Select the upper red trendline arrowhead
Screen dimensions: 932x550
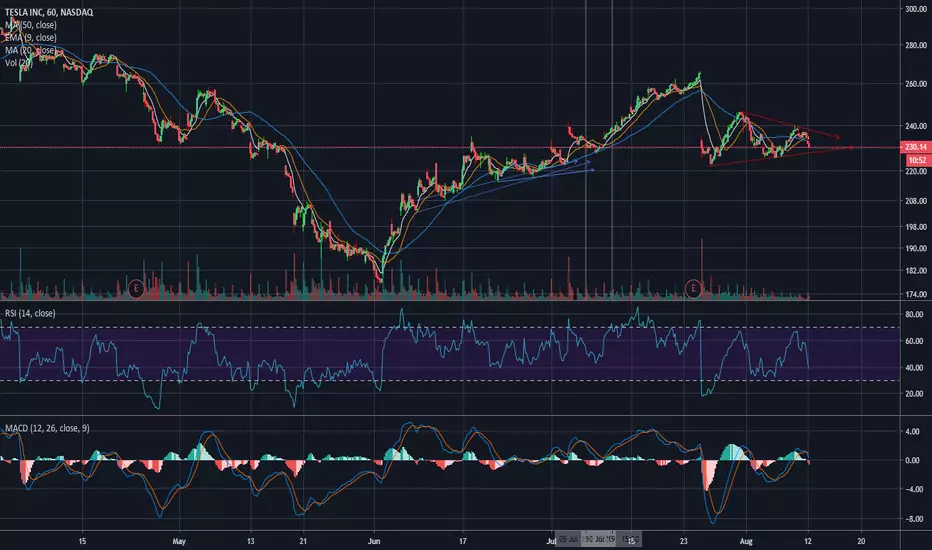click(x=836, y=136)
